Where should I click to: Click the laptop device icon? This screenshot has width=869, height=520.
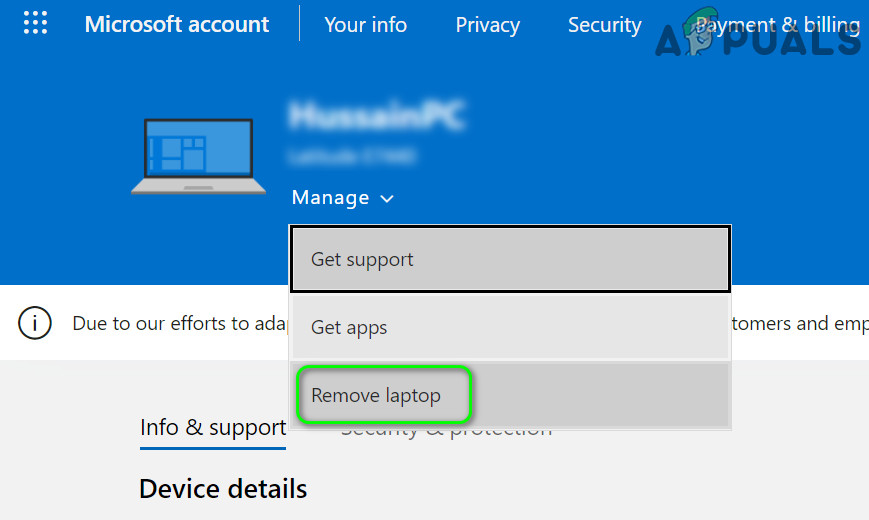[x=199, y=156]
